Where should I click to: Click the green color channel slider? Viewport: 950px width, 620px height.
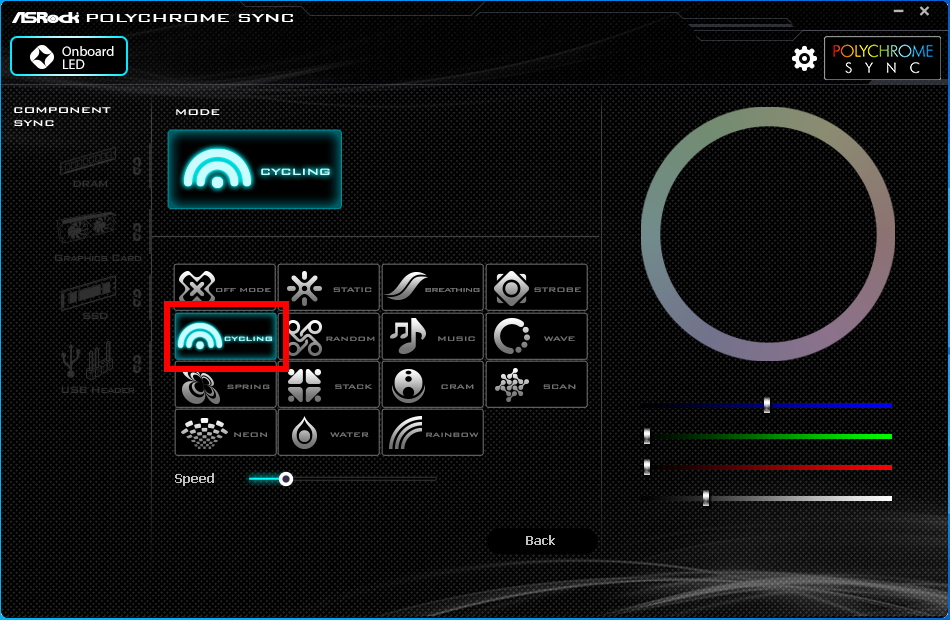pyautogui.click(x=767, y=436)
